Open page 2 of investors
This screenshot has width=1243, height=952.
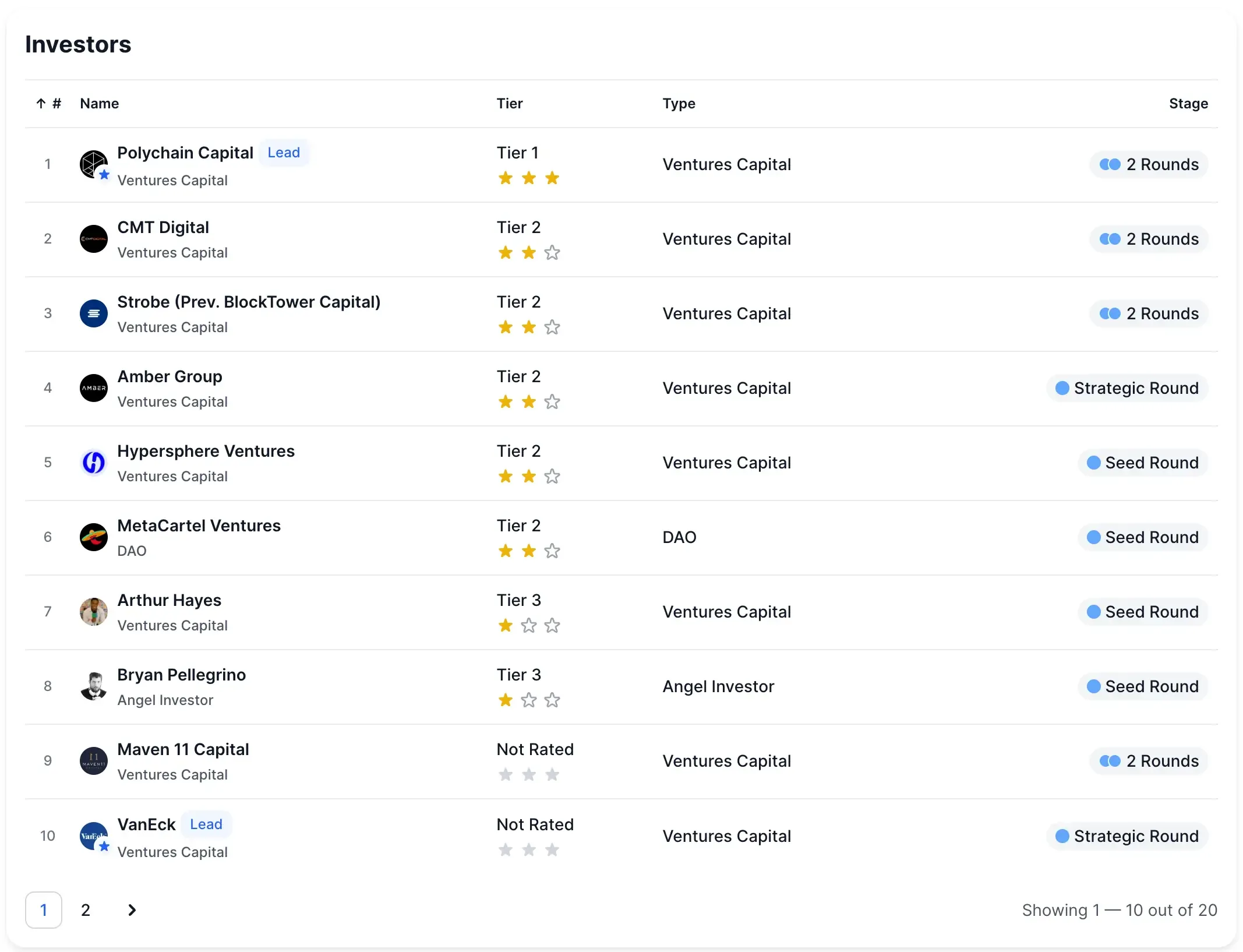(x=86, y=910)
